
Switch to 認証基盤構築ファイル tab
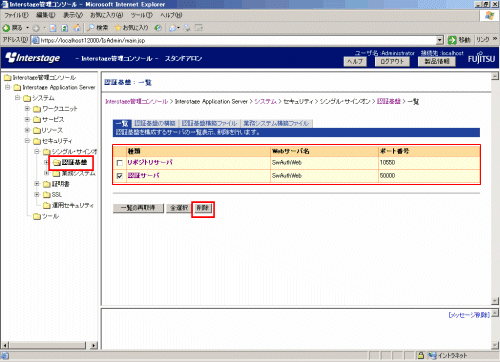click(209, 123)
